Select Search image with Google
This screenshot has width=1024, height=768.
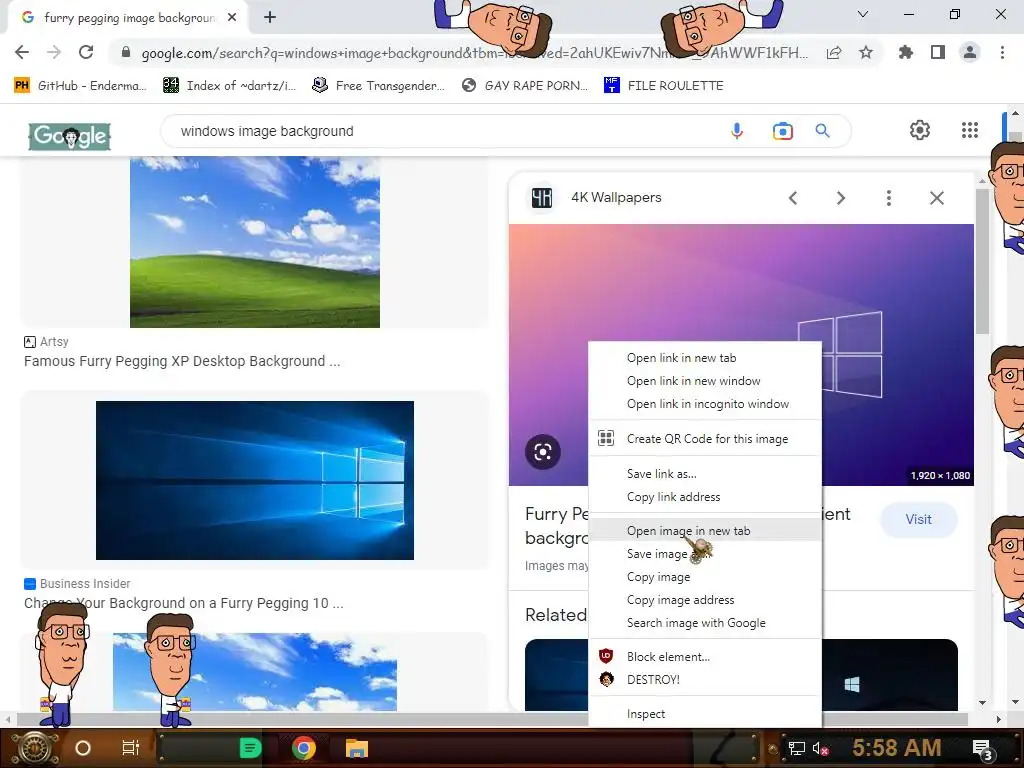(x=705, y=623)
